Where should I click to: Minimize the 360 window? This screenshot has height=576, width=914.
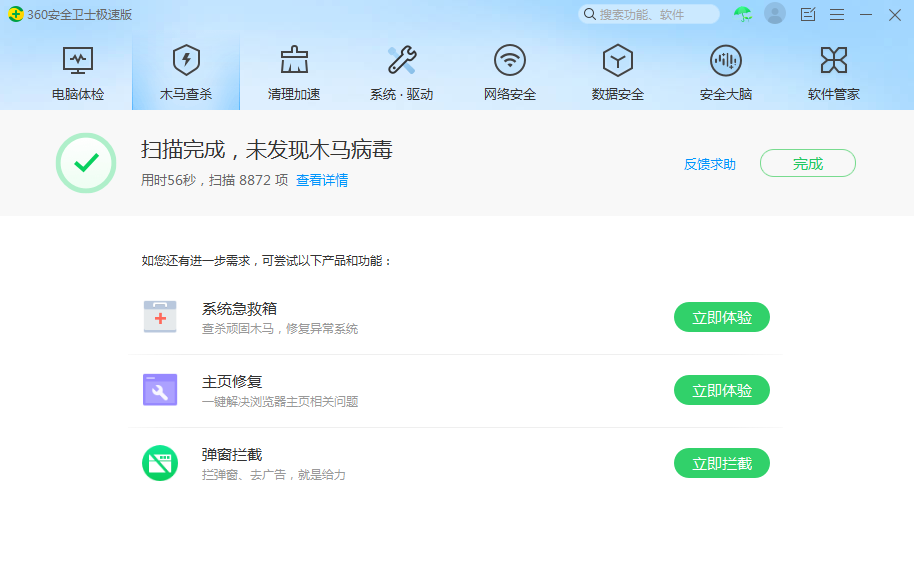coord(866,15)
